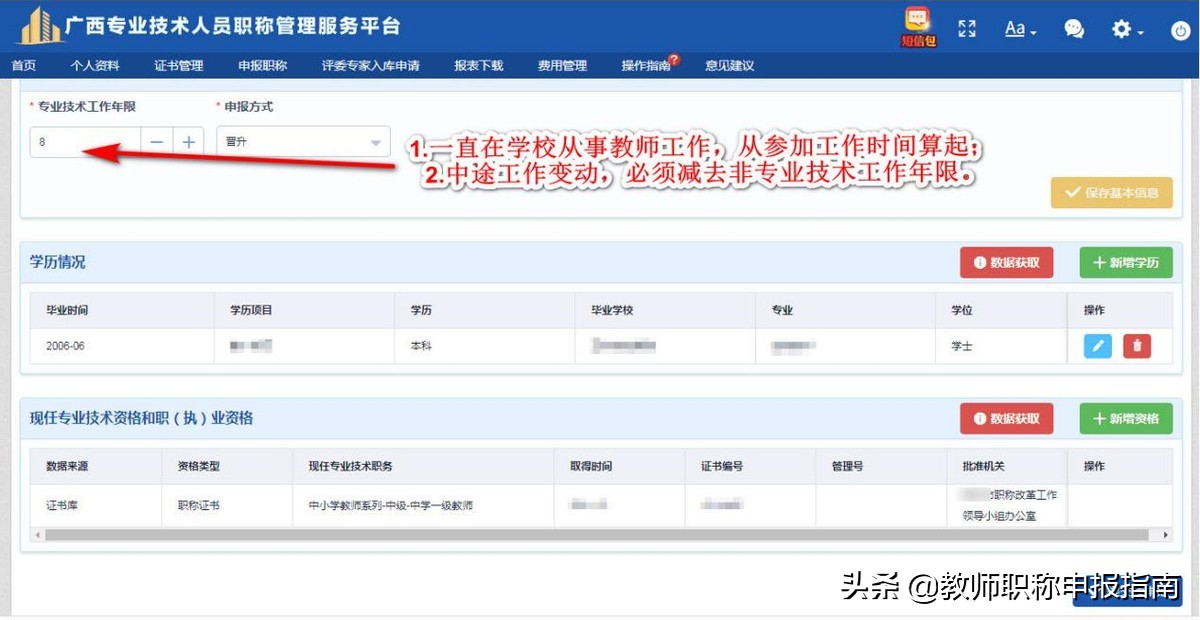Delete the 学历 record via trash icon
The image size is (1200, 620).
(1137, 345)
